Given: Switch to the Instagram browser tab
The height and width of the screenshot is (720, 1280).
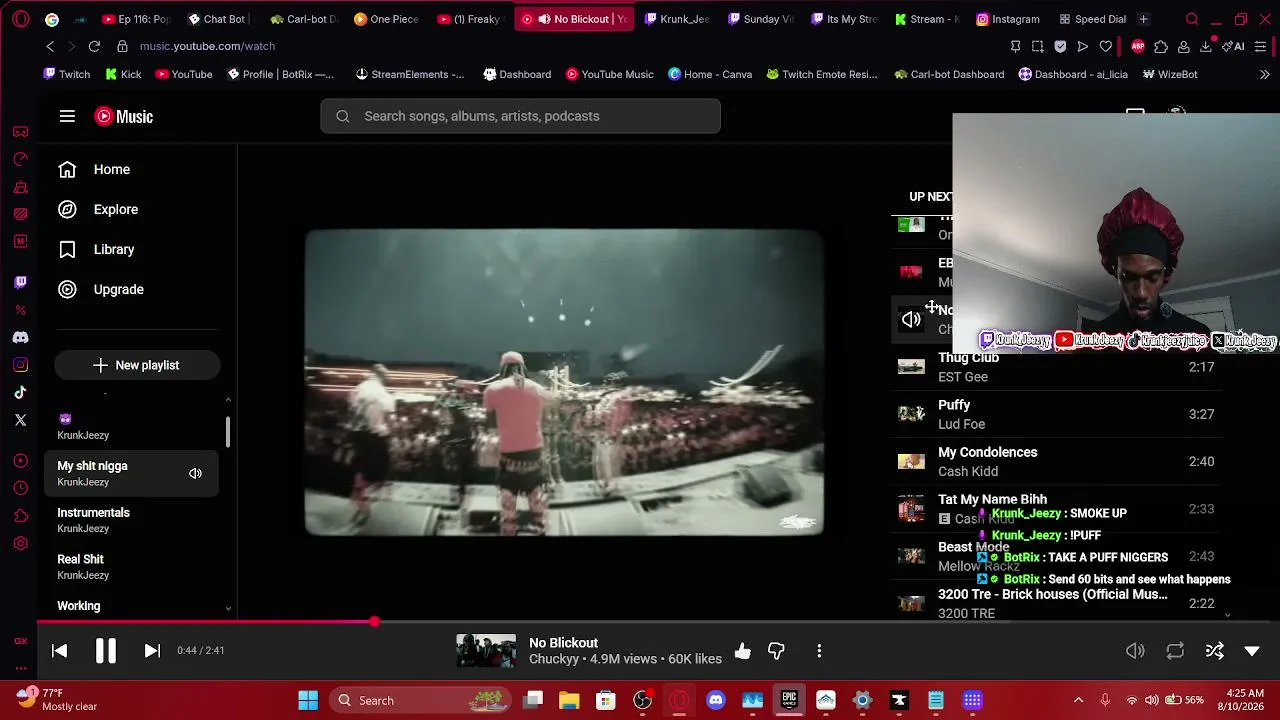Looking at the screenshot, I should coord(1006,19).
